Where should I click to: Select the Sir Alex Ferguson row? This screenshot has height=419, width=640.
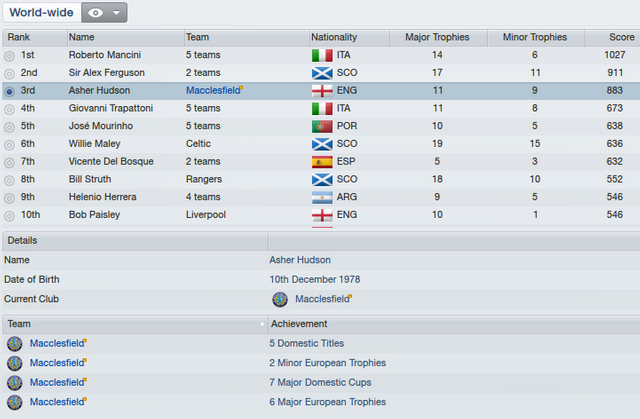click(321, 73)
